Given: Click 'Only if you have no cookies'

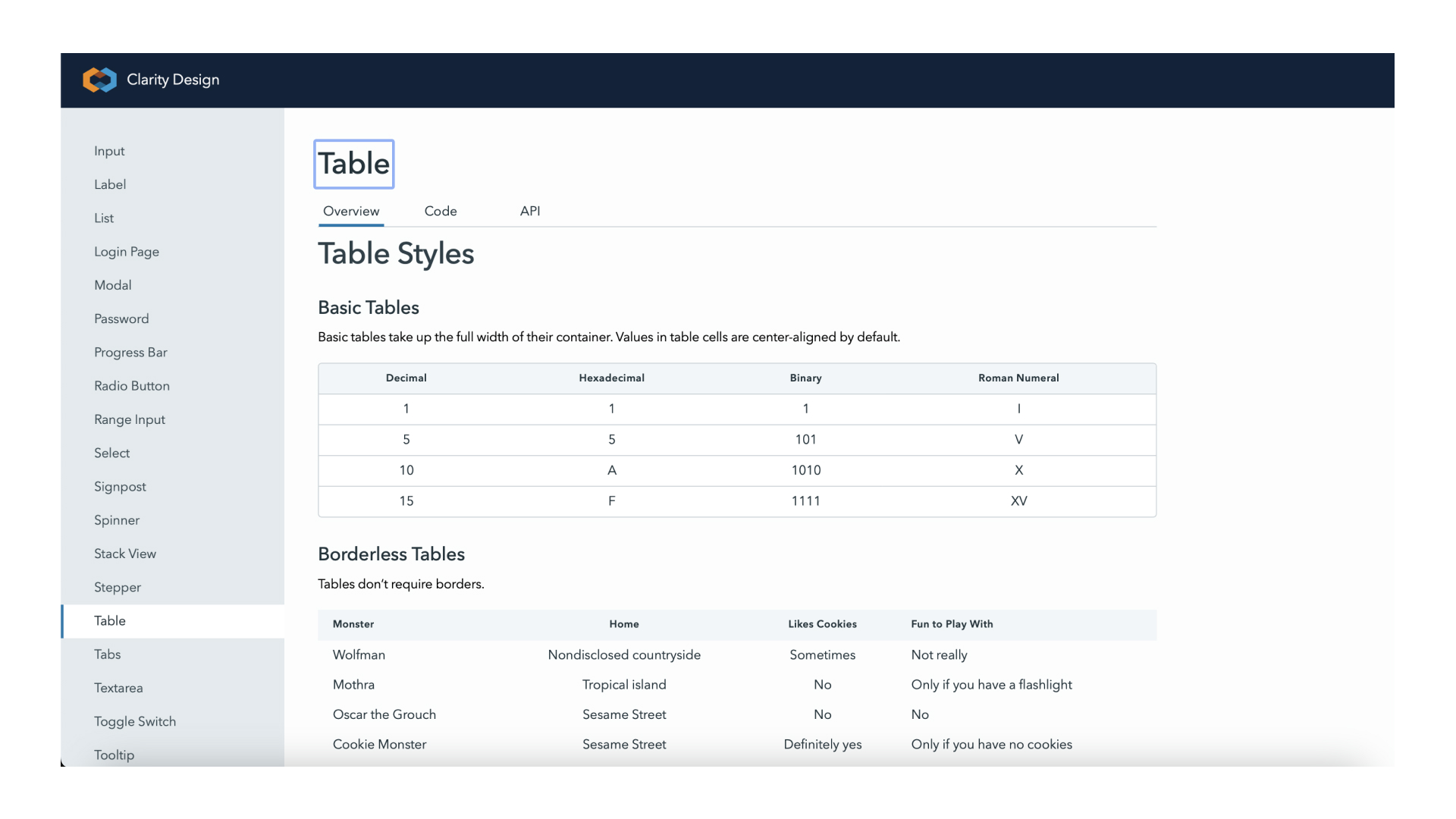Looking at the screenshot, I should (991, 745).
